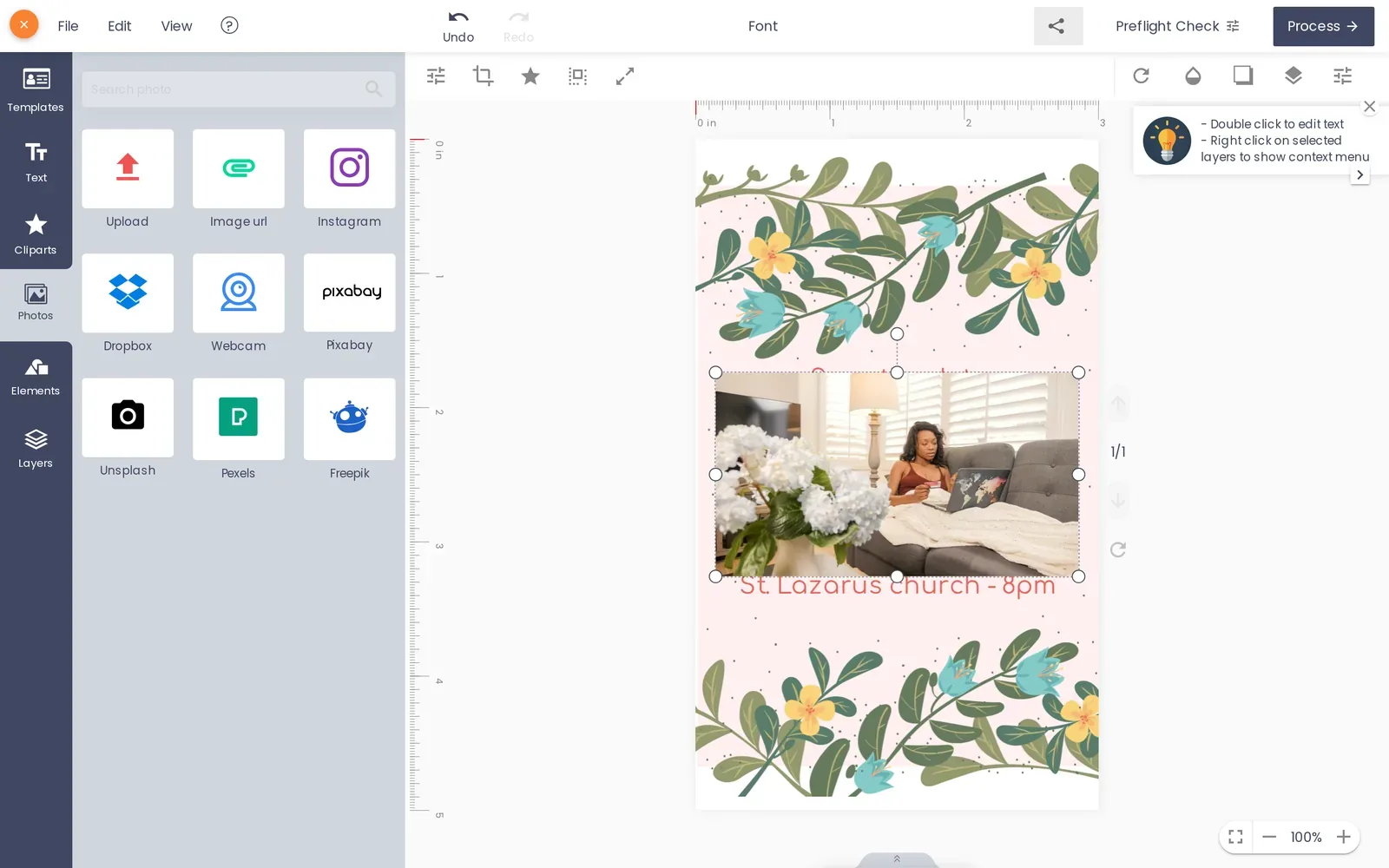Image resolution: width=1389 pixels, height=868 pixels.
Task: Increase zoom with plus button
Action: 1343,837
